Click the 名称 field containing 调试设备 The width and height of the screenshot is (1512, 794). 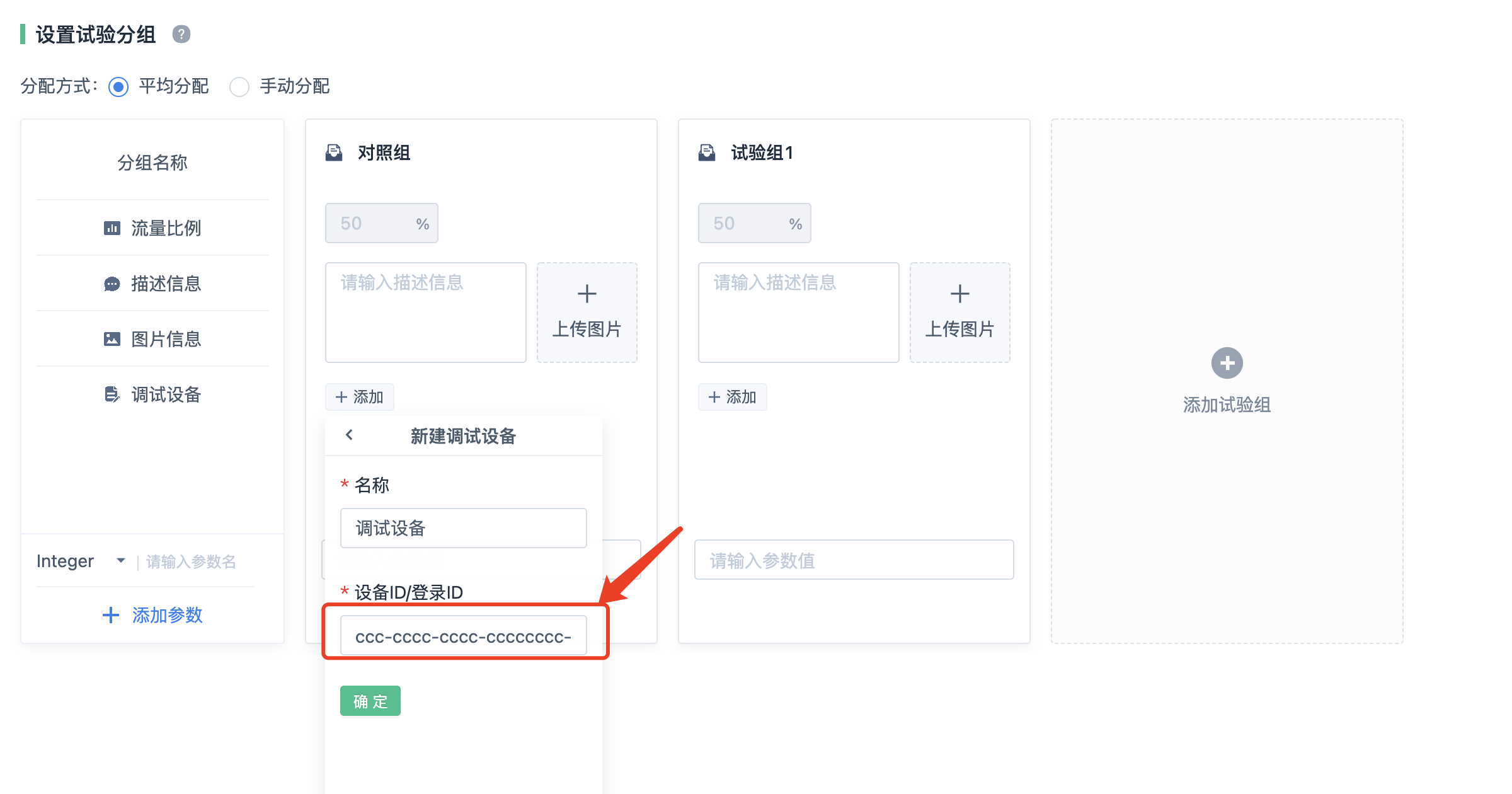(x=463, y=528)
